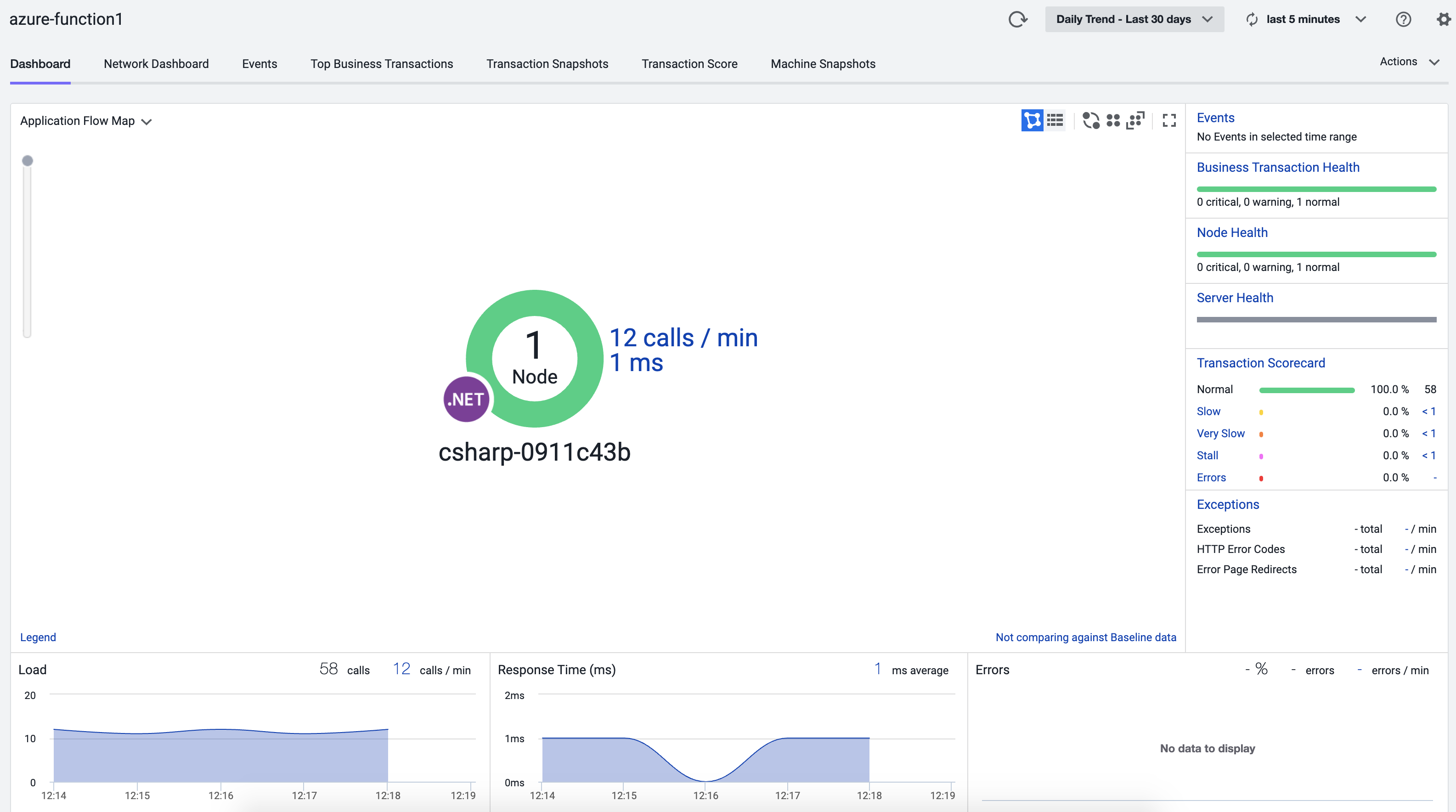This screenshot has width=1456, height=812.
Task: Open the settings gear icon
Action: point(1444,19)
